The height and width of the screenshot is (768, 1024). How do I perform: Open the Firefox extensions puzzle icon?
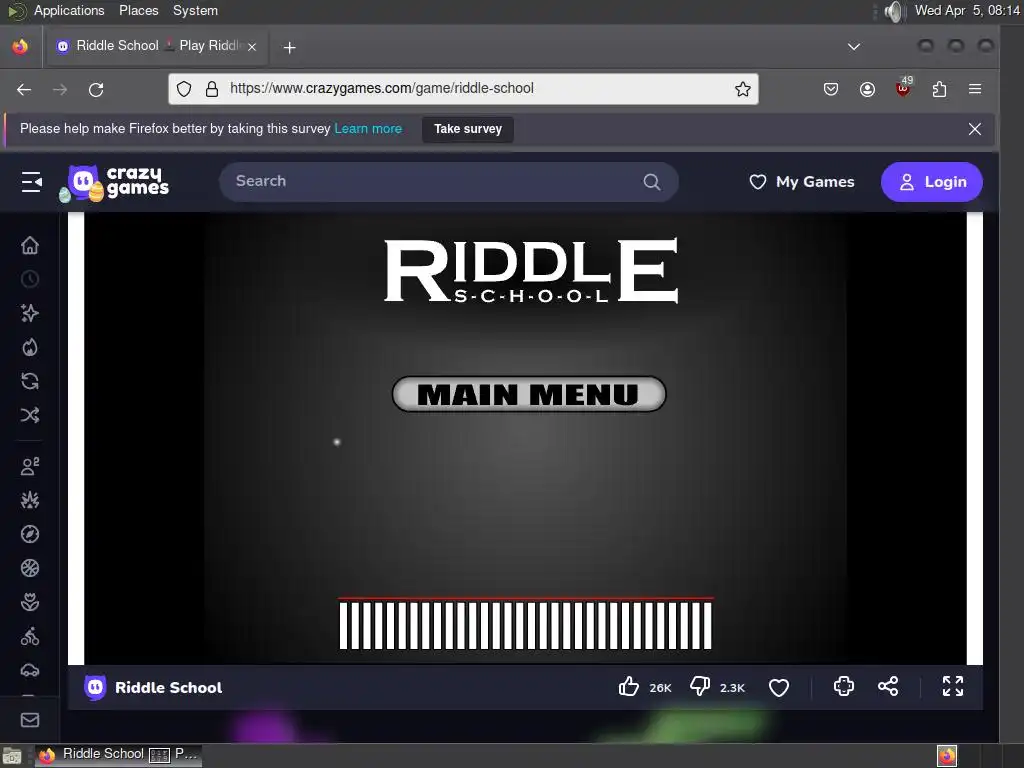point(939,89)
